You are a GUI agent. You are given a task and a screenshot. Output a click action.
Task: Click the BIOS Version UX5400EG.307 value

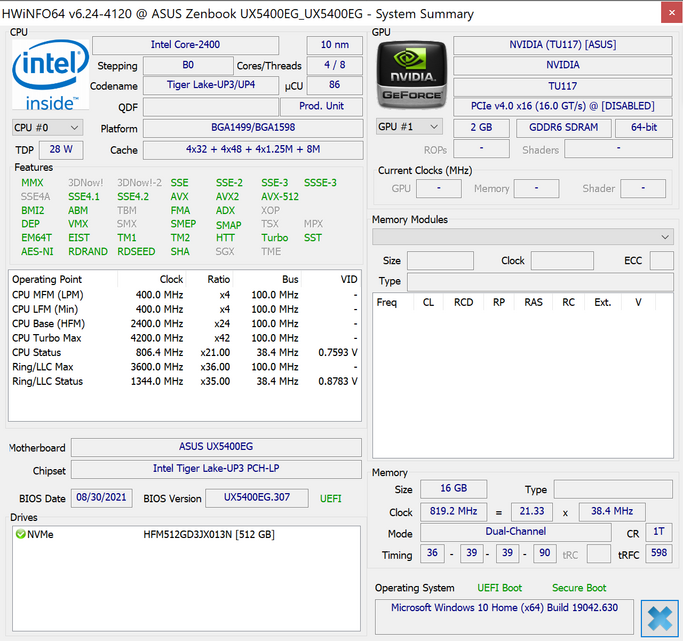pos(257,498)
